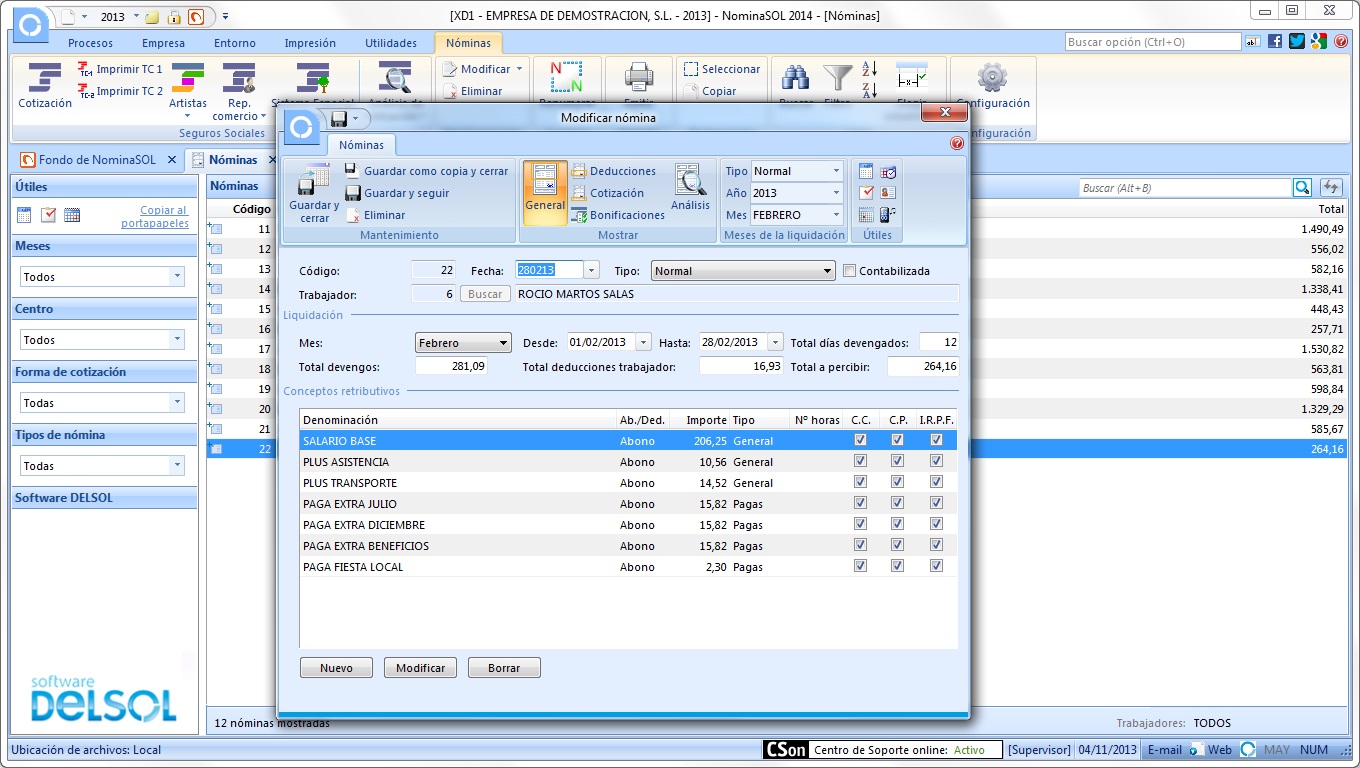Screen dimensions: 1360x768
Task: Click the E-mail link in the status bar
Action: [1164, 750]
